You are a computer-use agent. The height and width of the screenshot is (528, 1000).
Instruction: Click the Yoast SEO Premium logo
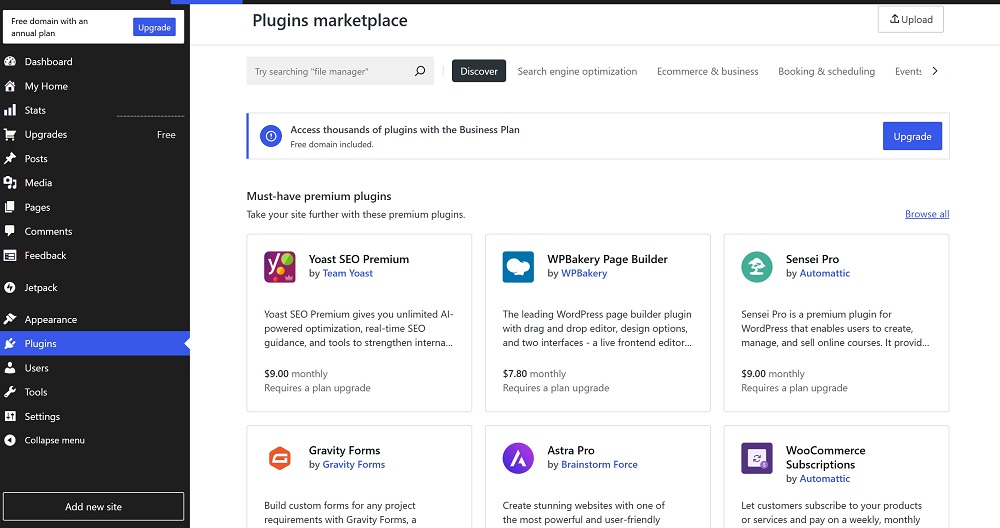click(x=279, y=267)
